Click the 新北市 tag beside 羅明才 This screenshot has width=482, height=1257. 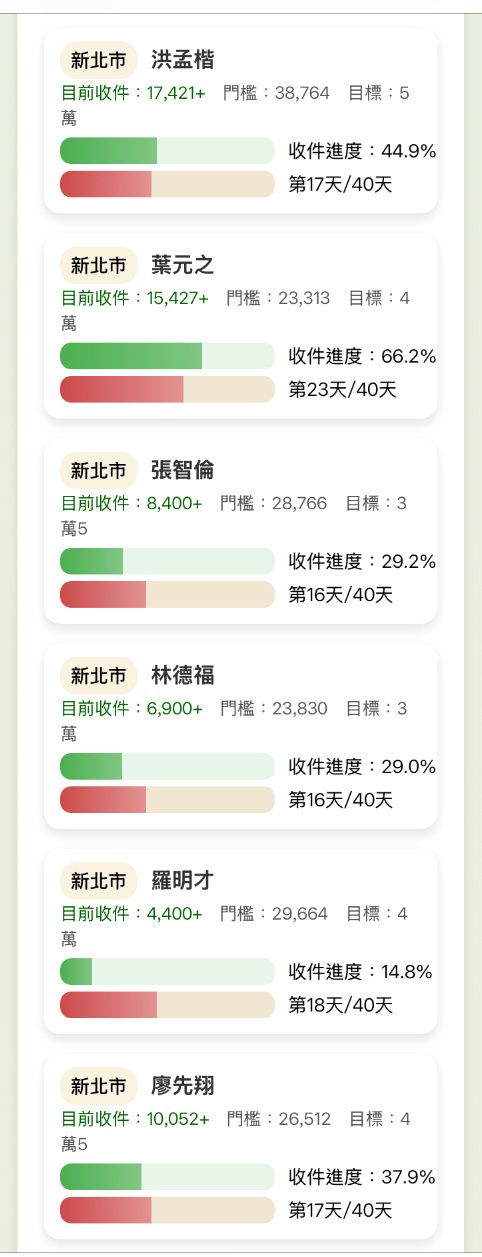(x=98, y=881)
